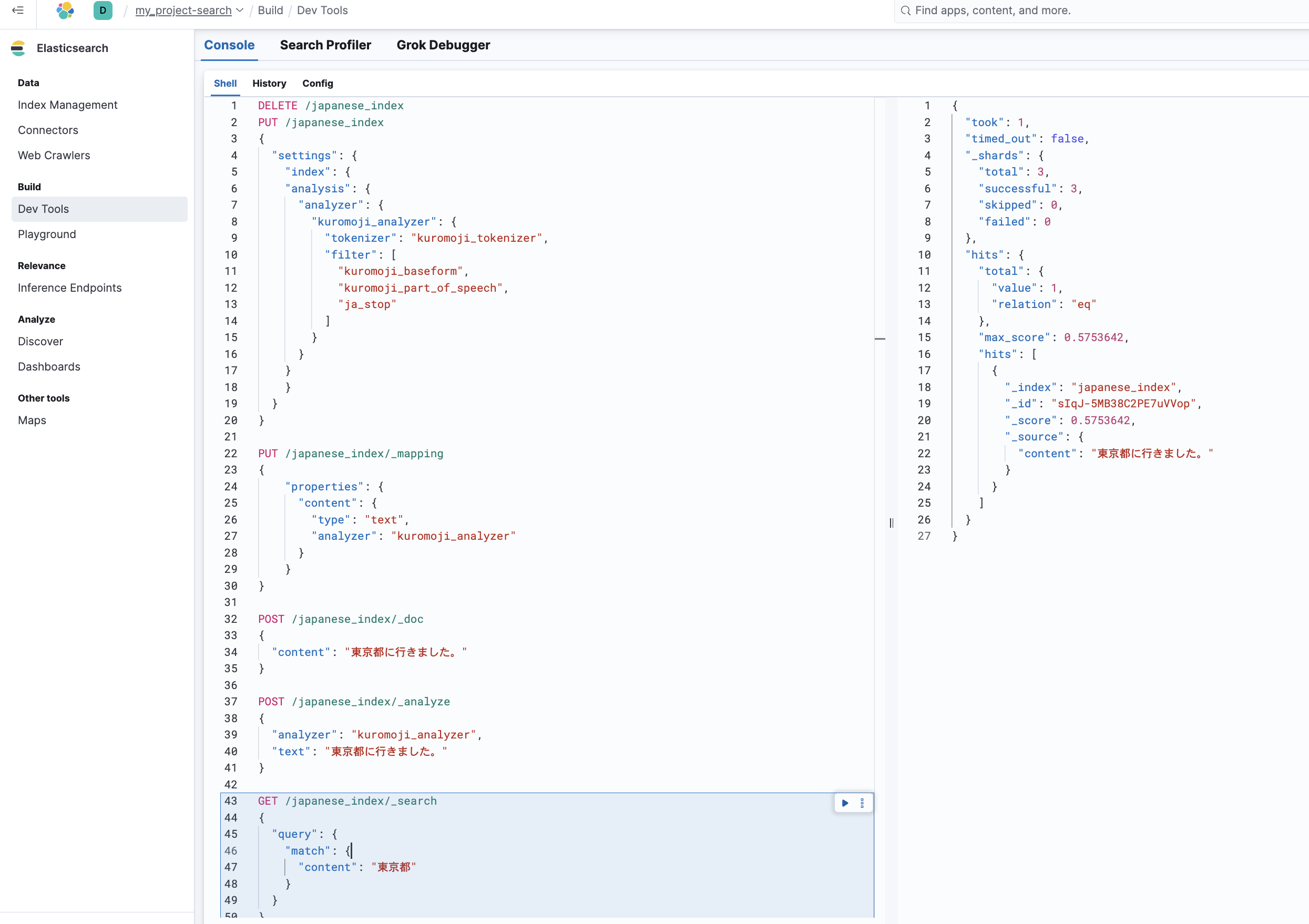Collapse the side navigation menu icon

coord(18,11)
